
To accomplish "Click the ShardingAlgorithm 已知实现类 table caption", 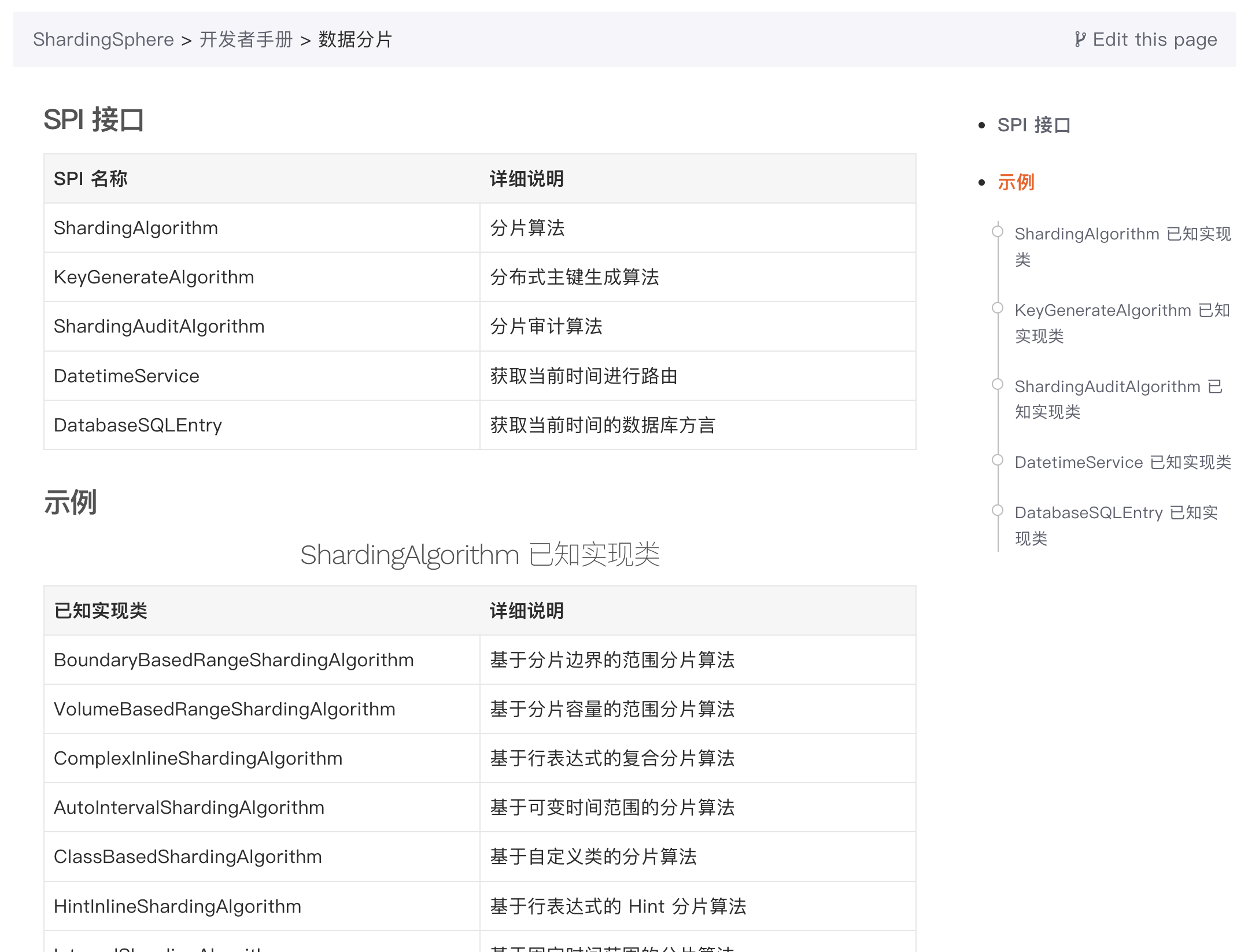I will point(479,554).
